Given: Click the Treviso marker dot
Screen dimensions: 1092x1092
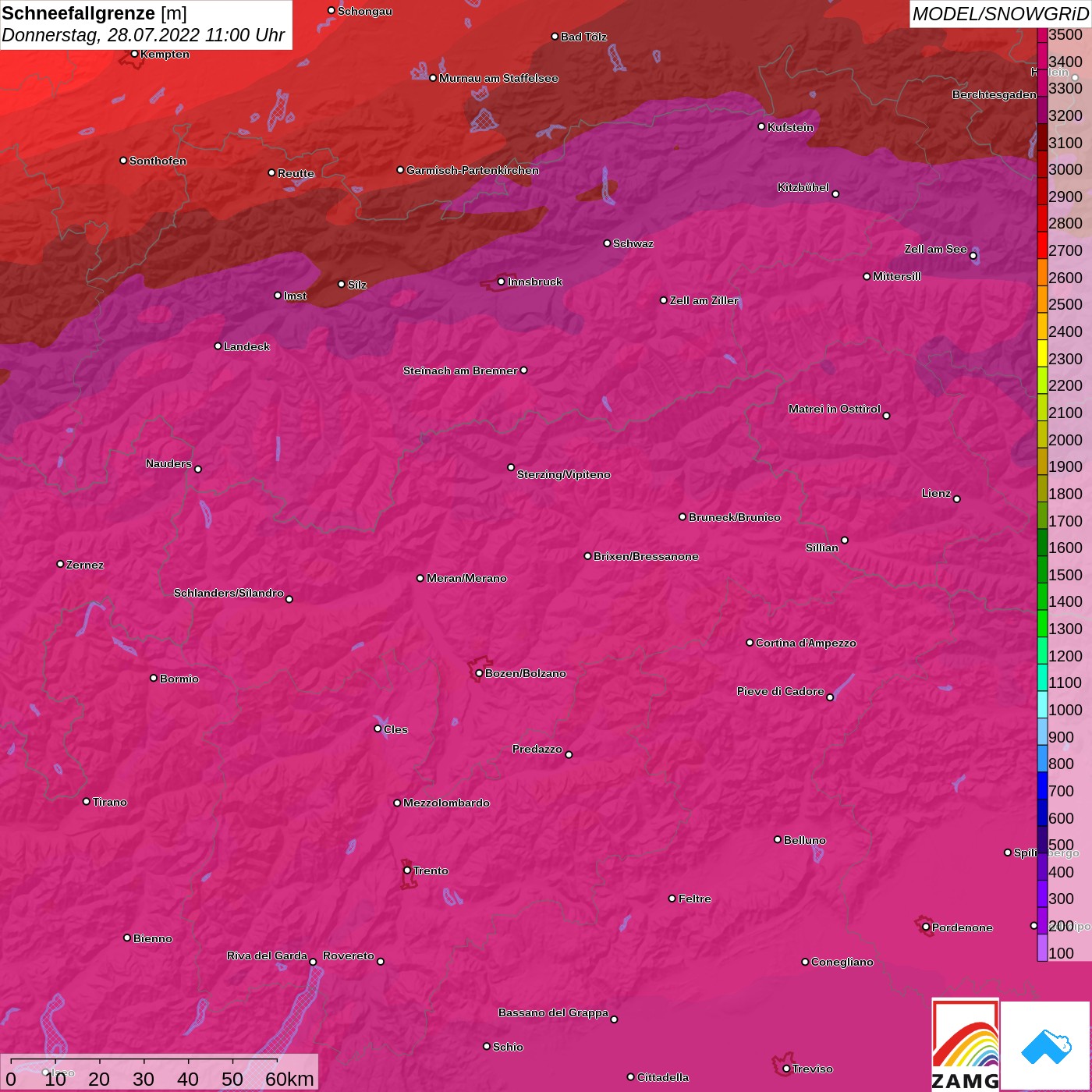Looking at the screenshot, I should click(x=786, y=1069).
